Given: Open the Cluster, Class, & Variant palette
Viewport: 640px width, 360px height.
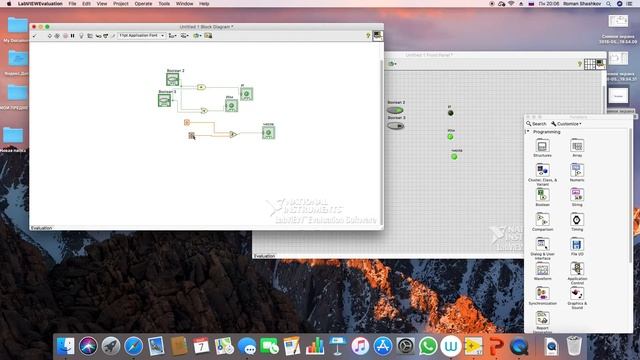Looking at the screenshot, I should pos(542,170).
